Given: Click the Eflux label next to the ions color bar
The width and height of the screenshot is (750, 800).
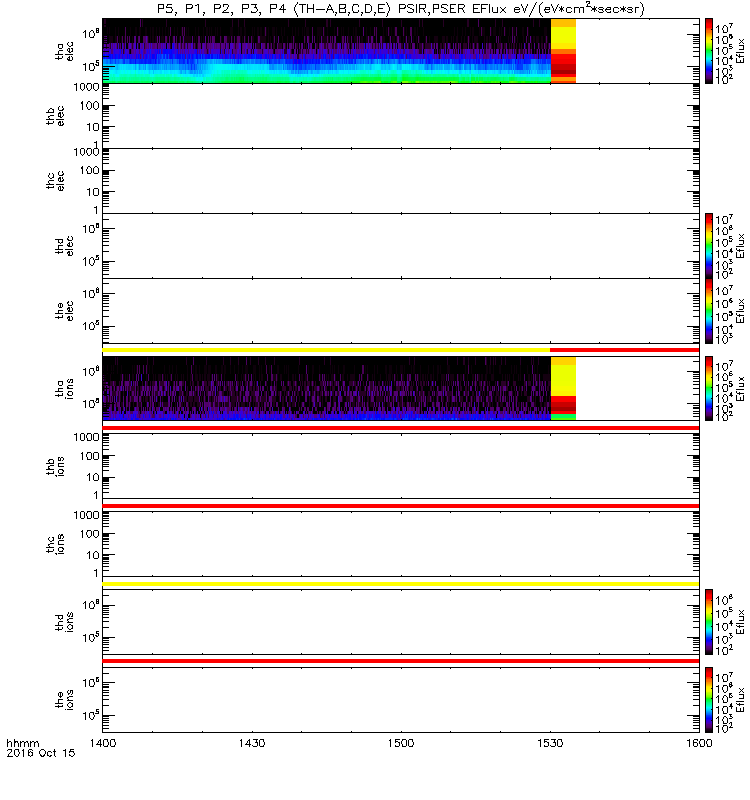Looking at the screenshot, I should coord(740,699).
